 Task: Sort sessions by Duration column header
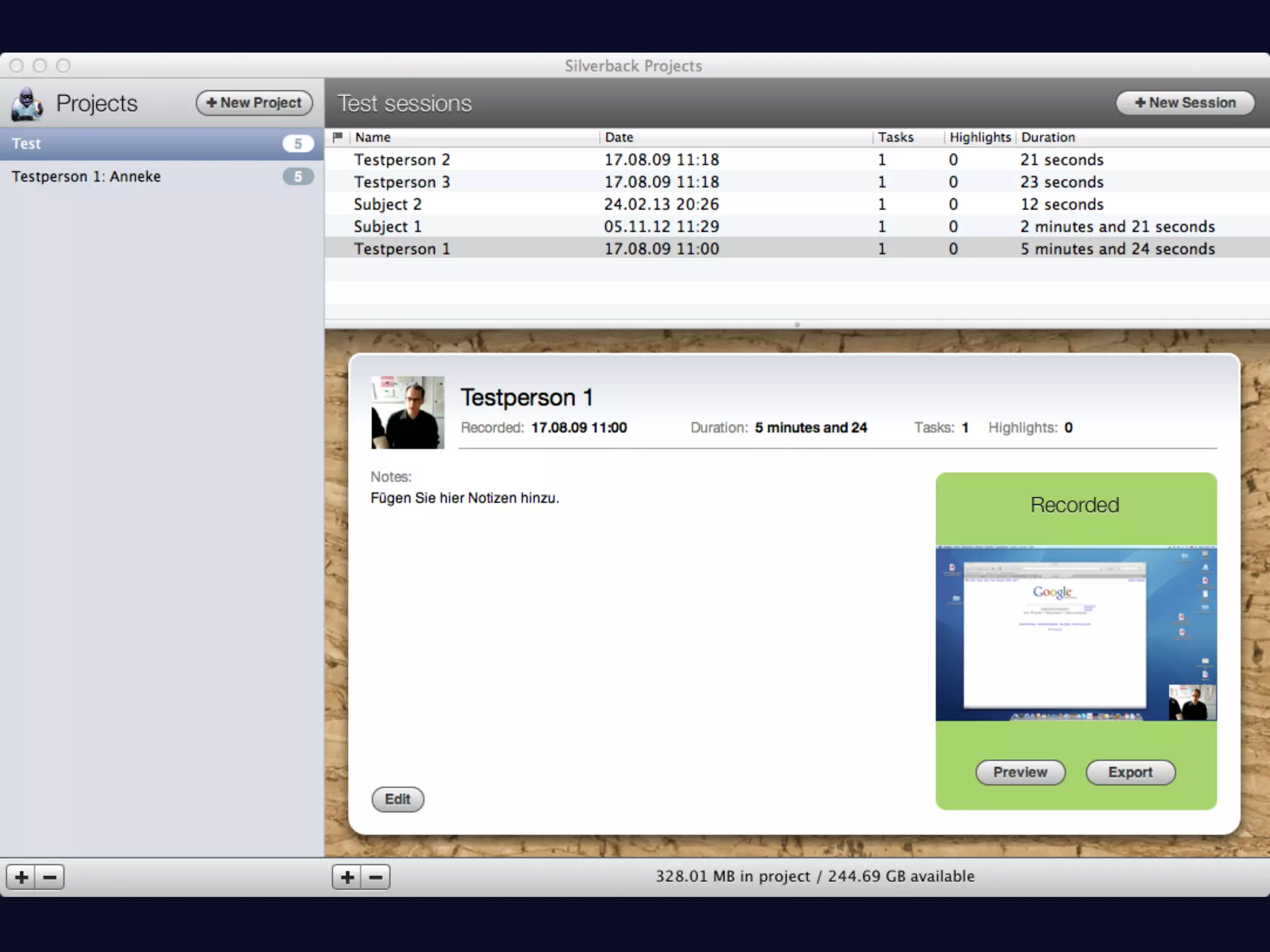(x=1141, y=137)
